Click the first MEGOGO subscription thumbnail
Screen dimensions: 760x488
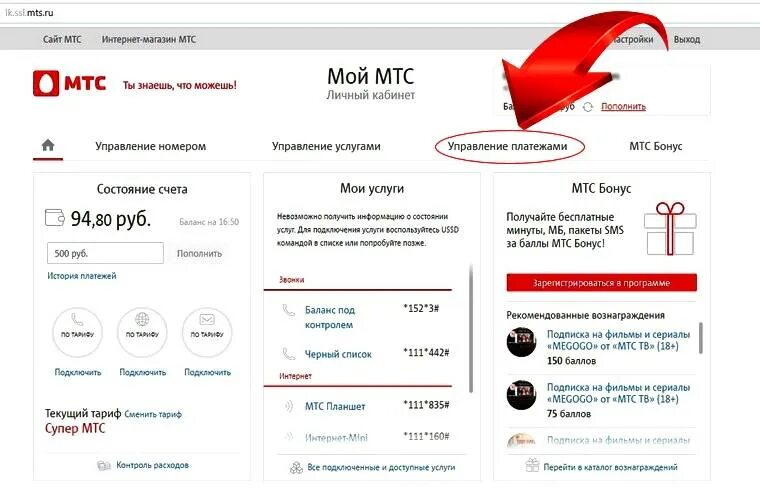point(522,342)
